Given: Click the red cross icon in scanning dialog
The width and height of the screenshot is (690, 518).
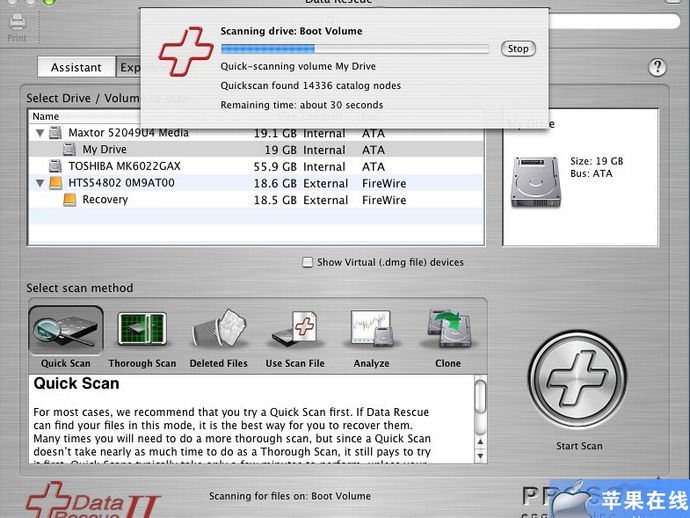Looking at the screenshot, I should 186,51.
